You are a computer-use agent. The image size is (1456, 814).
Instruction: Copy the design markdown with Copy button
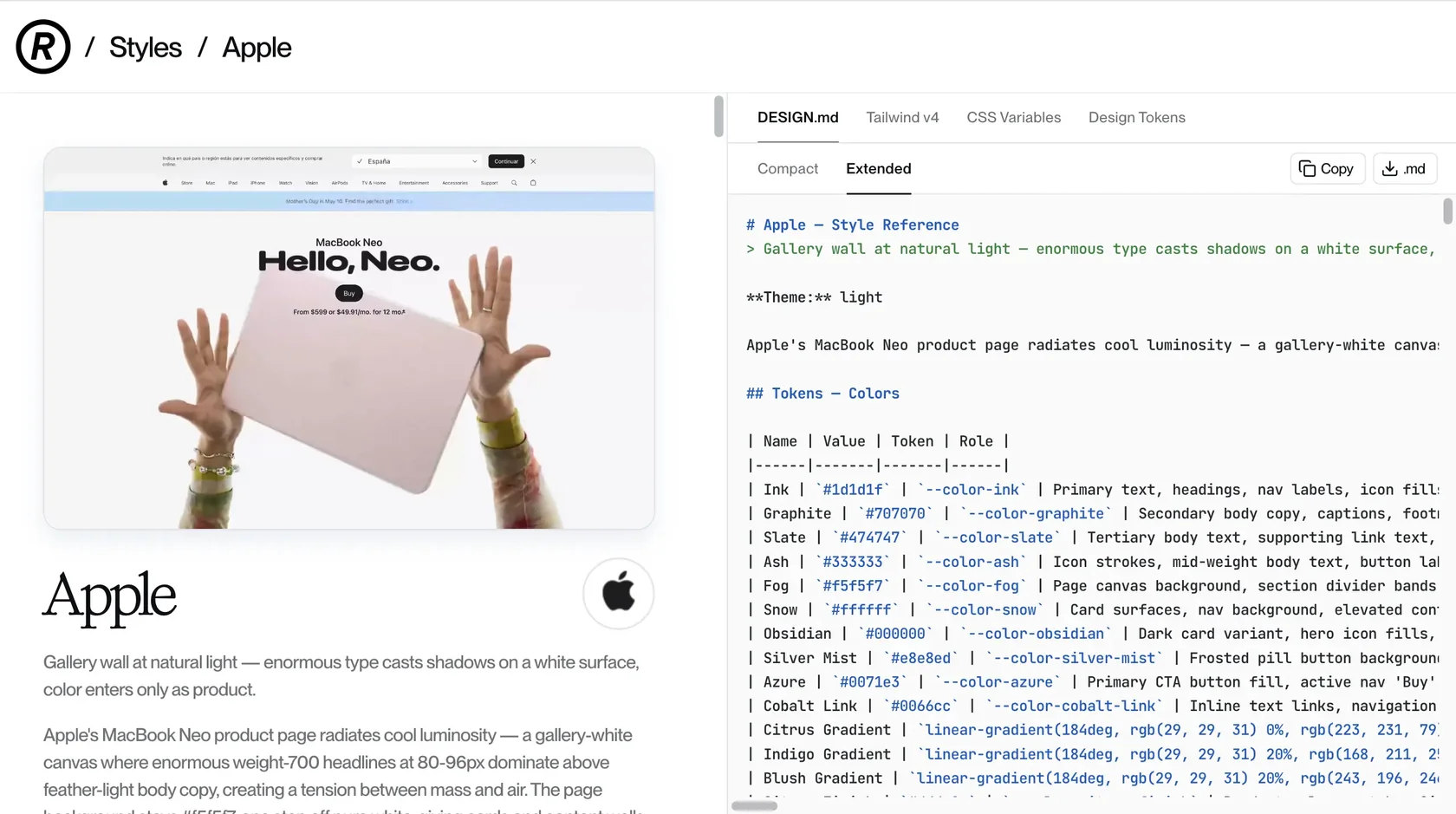click(x=1328, y=169)
